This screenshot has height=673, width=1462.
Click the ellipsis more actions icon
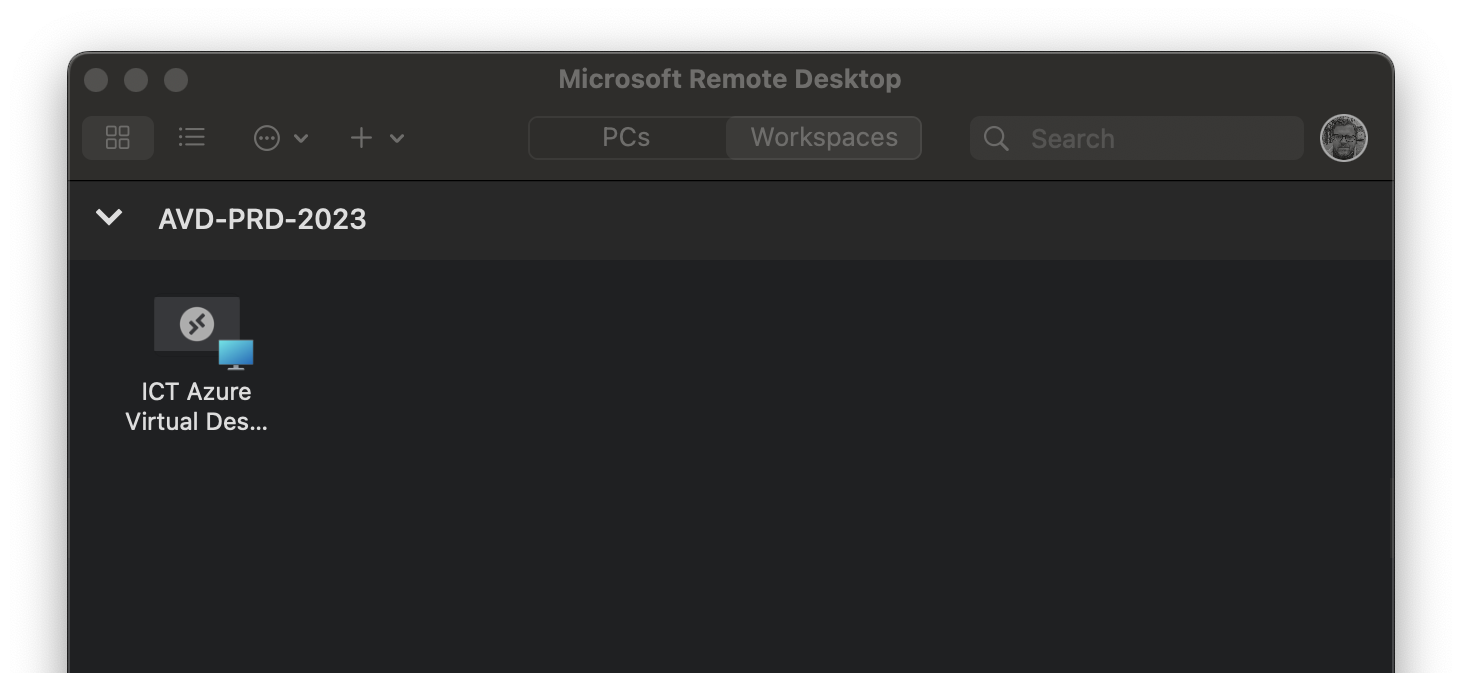tap(267, 138)
